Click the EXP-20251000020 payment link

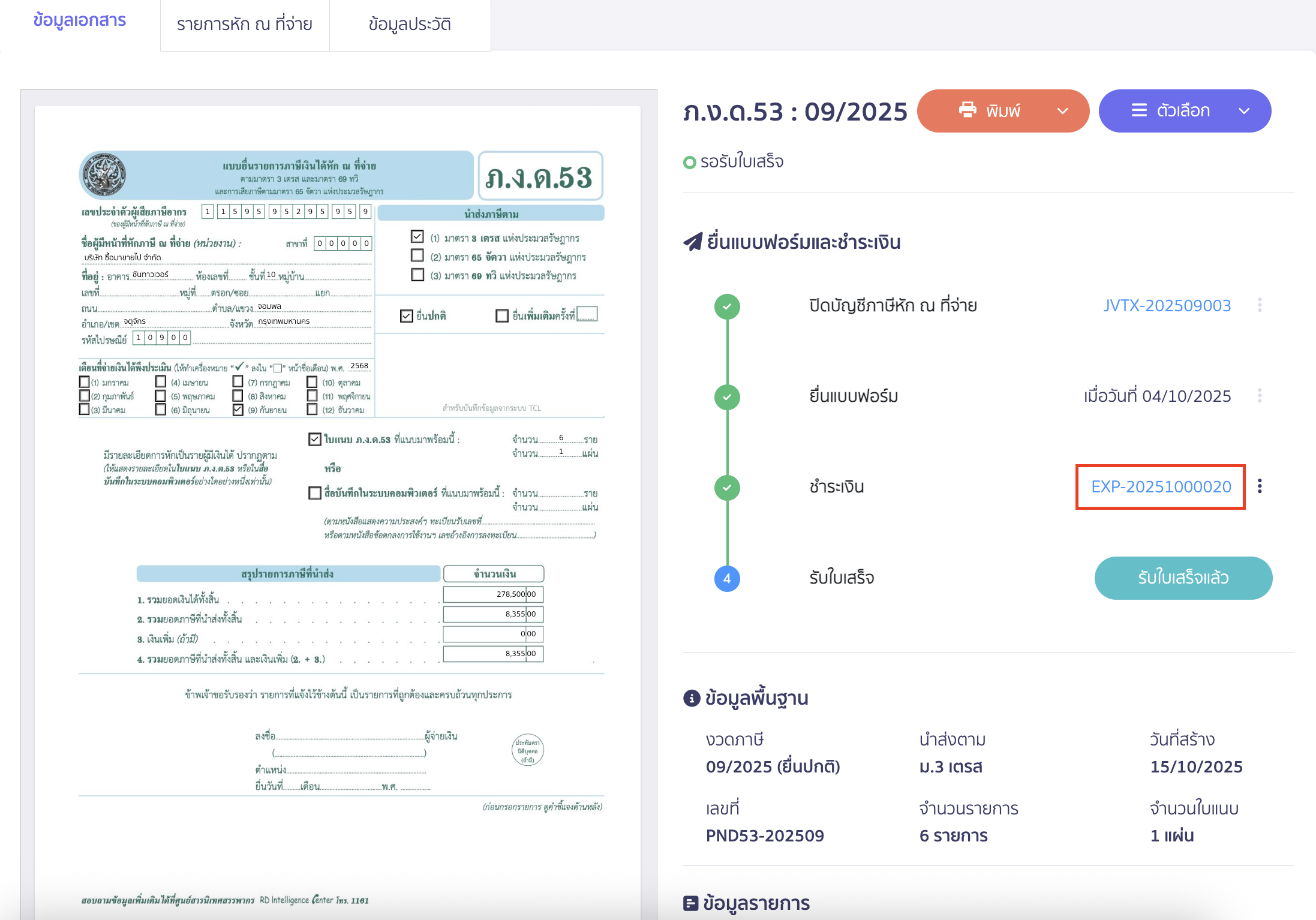click(x=1159, y=486)
